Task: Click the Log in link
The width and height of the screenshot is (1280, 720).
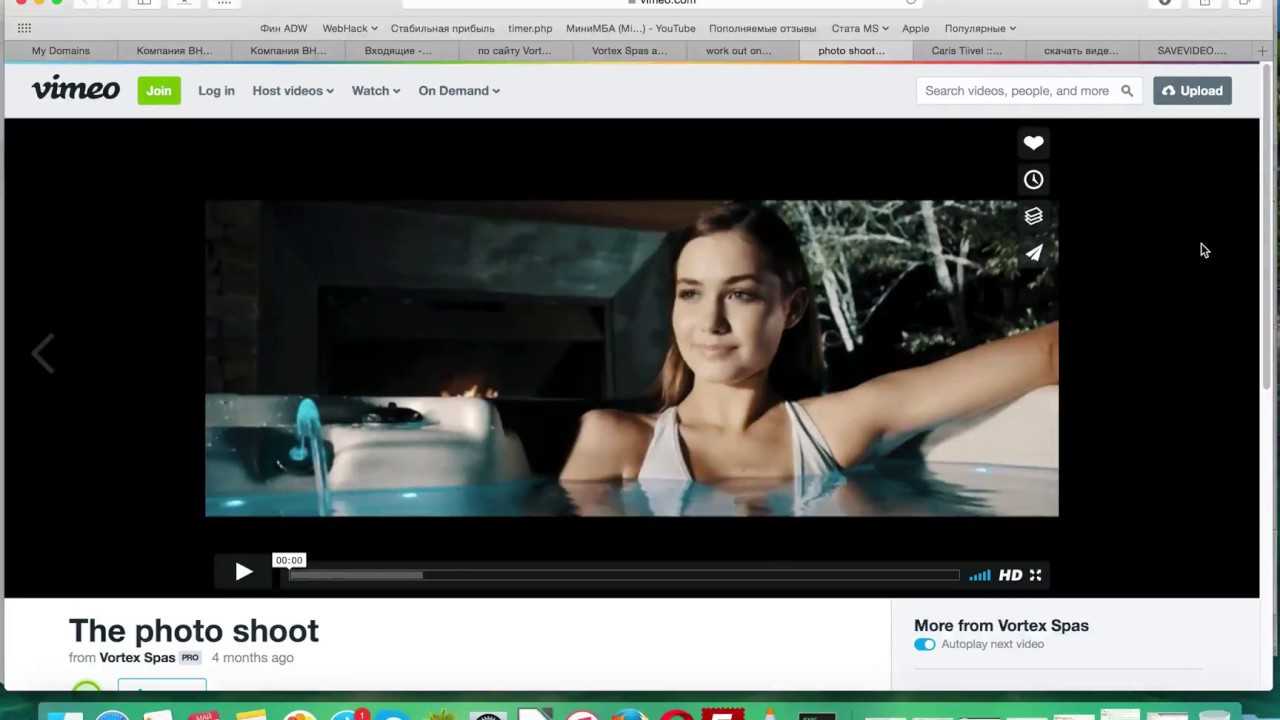Action: click(x=216, y=91)
